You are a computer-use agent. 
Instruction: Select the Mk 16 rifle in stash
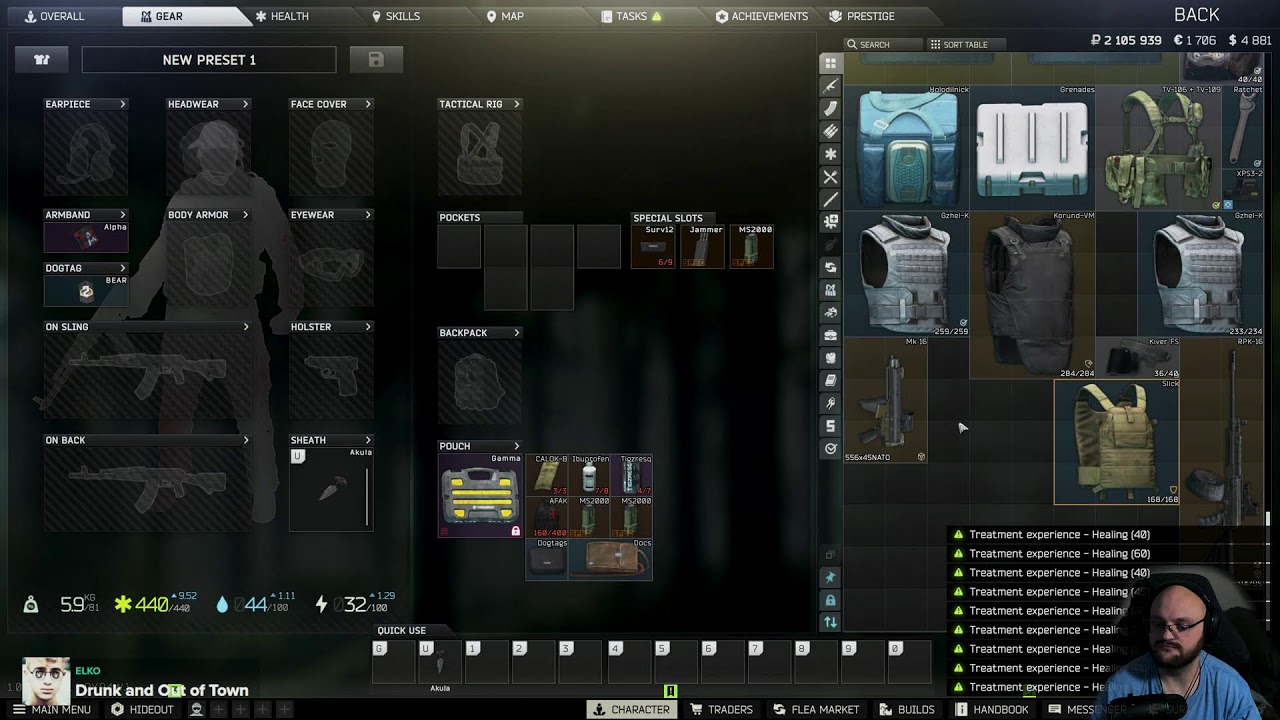pos(886,400)
